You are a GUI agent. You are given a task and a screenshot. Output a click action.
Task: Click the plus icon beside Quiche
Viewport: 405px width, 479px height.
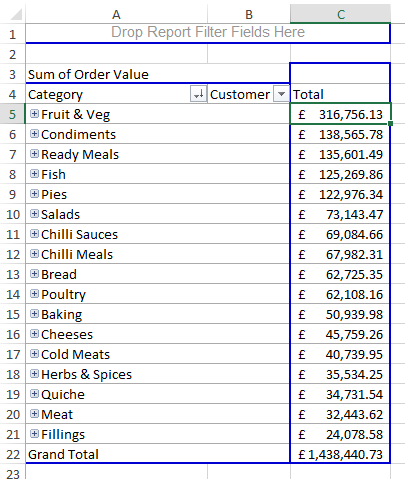[34, 394]
